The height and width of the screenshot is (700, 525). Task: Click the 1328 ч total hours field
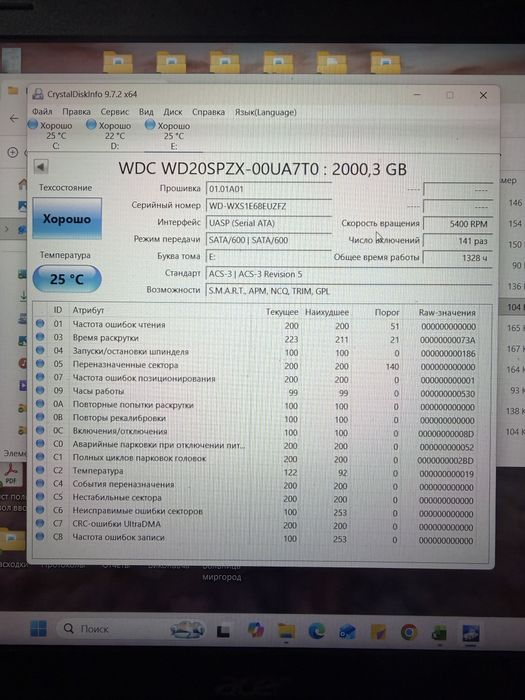tap(458, 258)
